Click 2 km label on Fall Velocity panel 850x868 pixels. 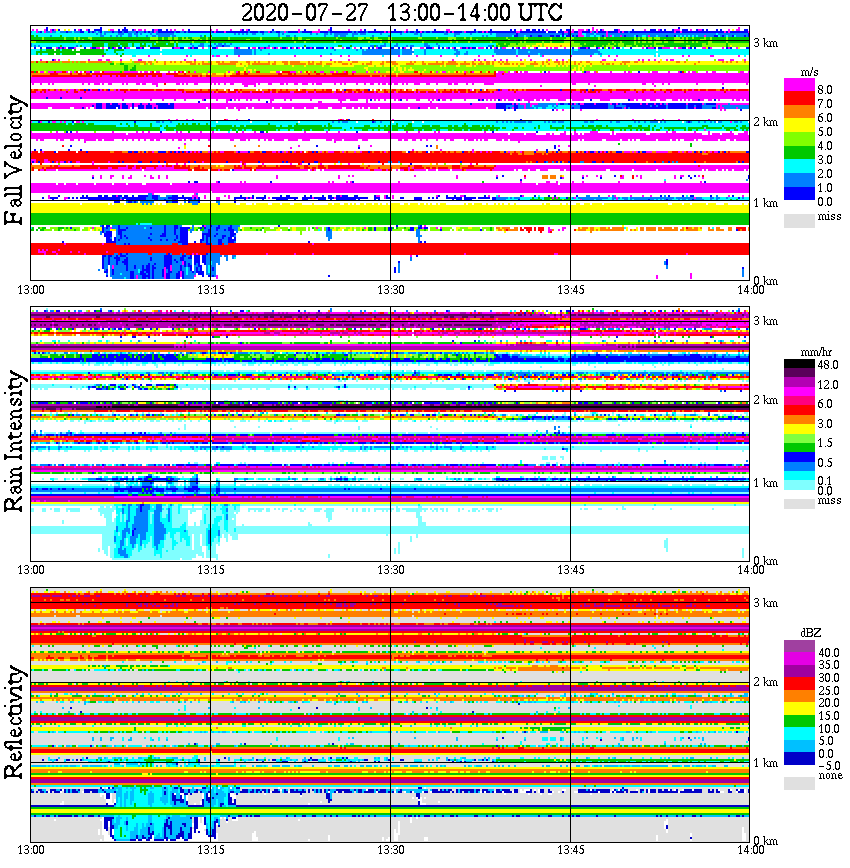(x=765, y=122)
